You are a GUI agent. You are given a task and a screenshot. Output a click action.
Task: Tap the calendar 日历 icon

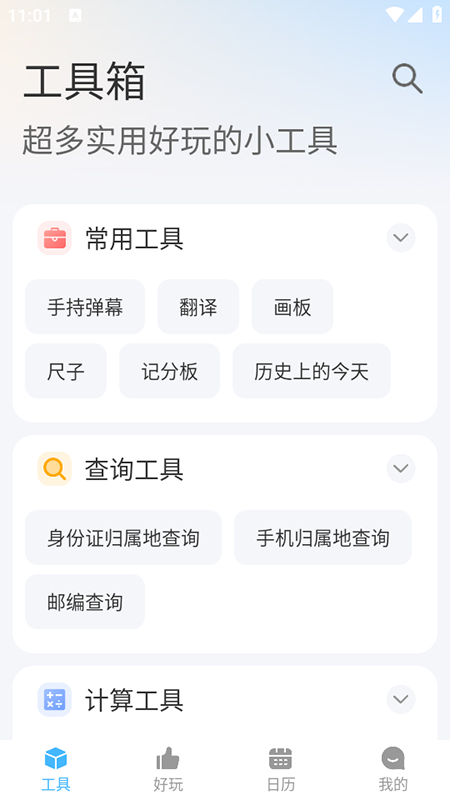(280, 759)
